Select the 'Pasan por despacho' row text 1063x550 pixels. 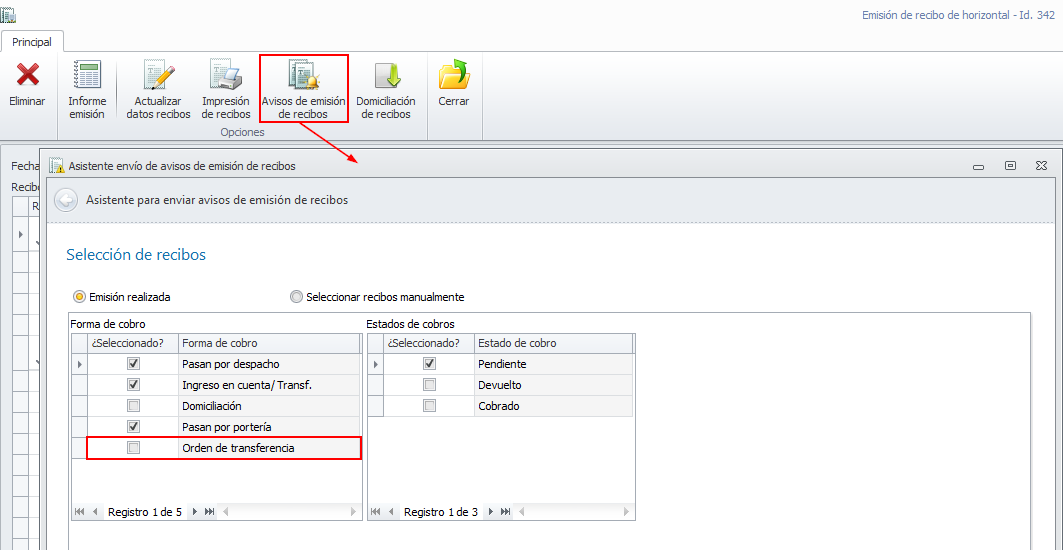click(x=230, y=364)
